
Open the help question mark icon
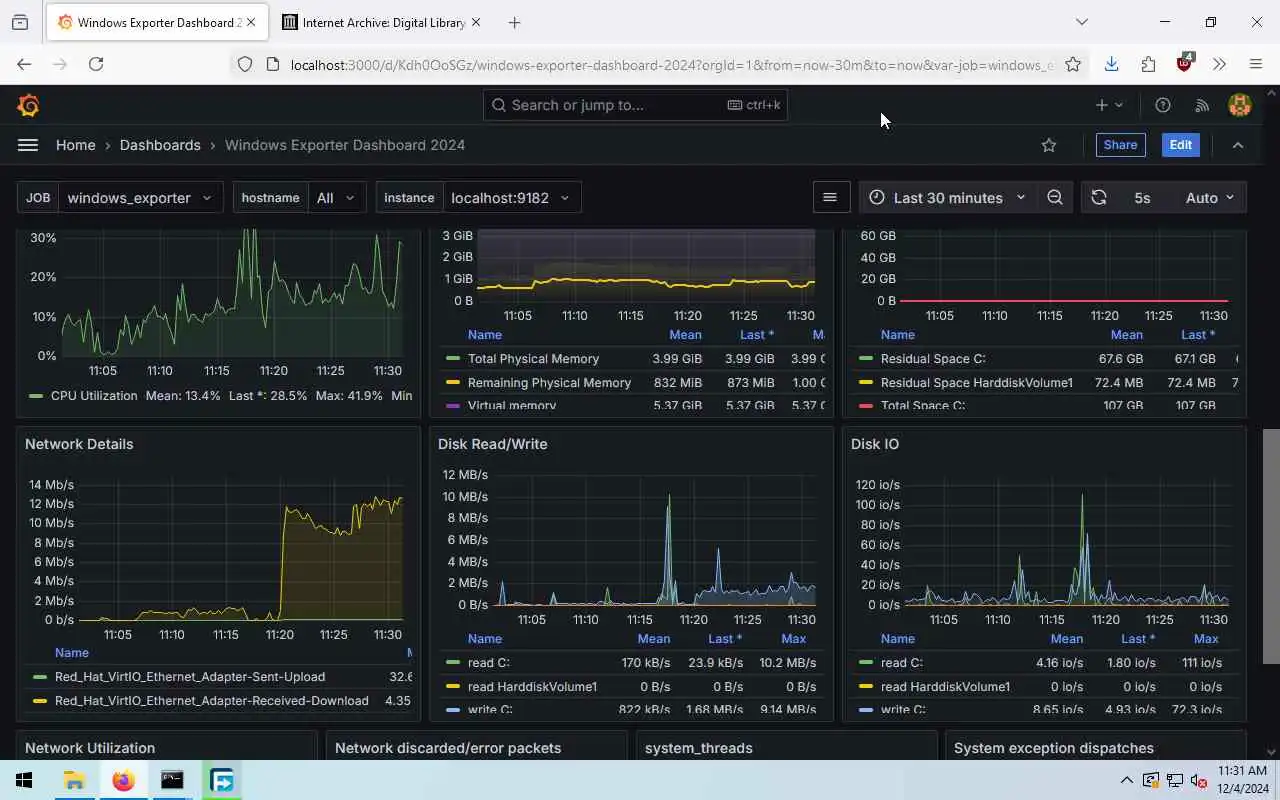1163,105
